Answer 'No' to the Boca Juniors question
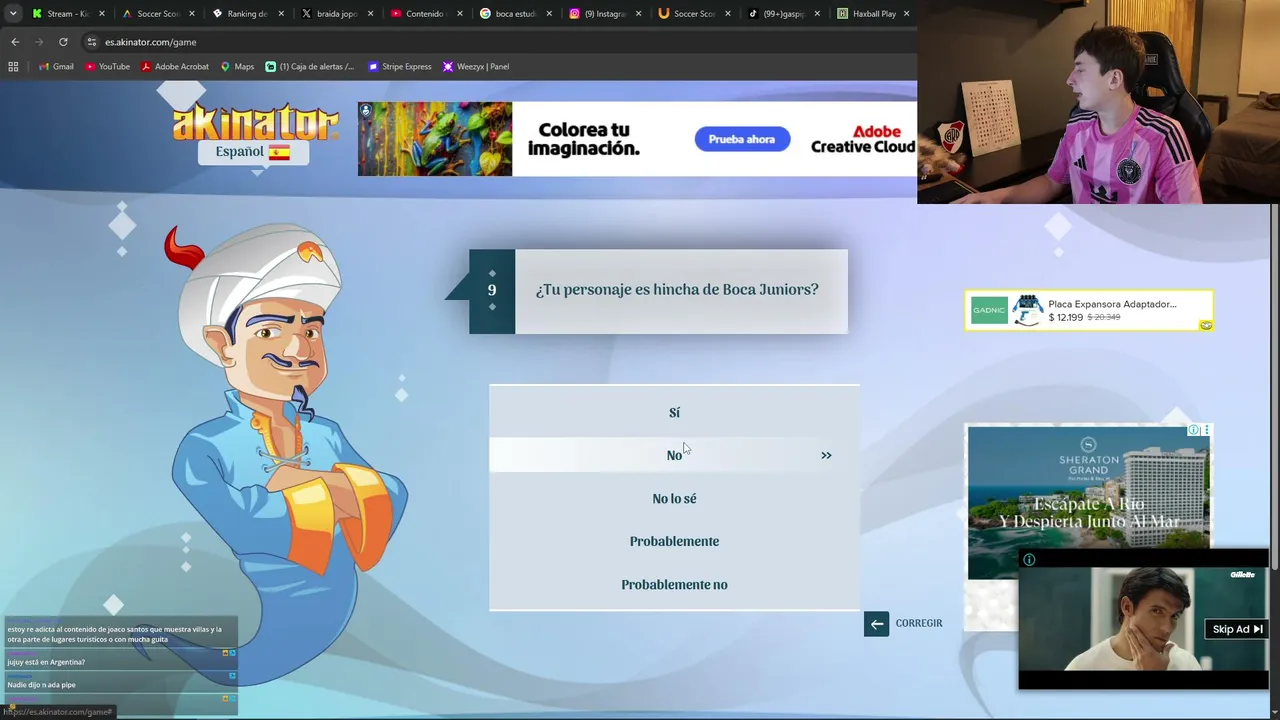This screenshot has height=720, width=1280. pos(674,455)
